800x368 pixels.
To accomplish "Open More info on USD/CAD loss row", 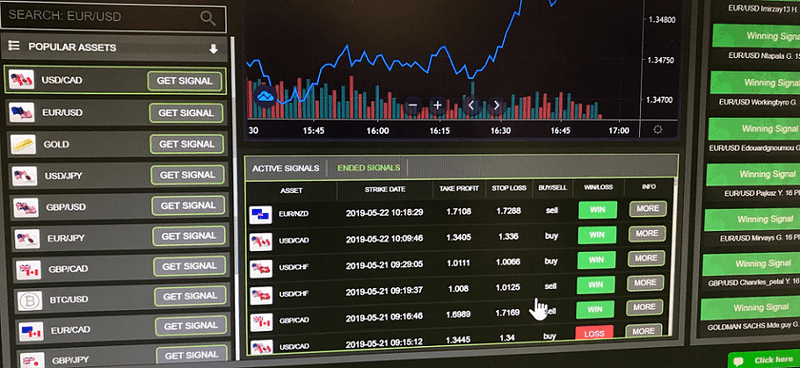I will (x=643, y=331).
